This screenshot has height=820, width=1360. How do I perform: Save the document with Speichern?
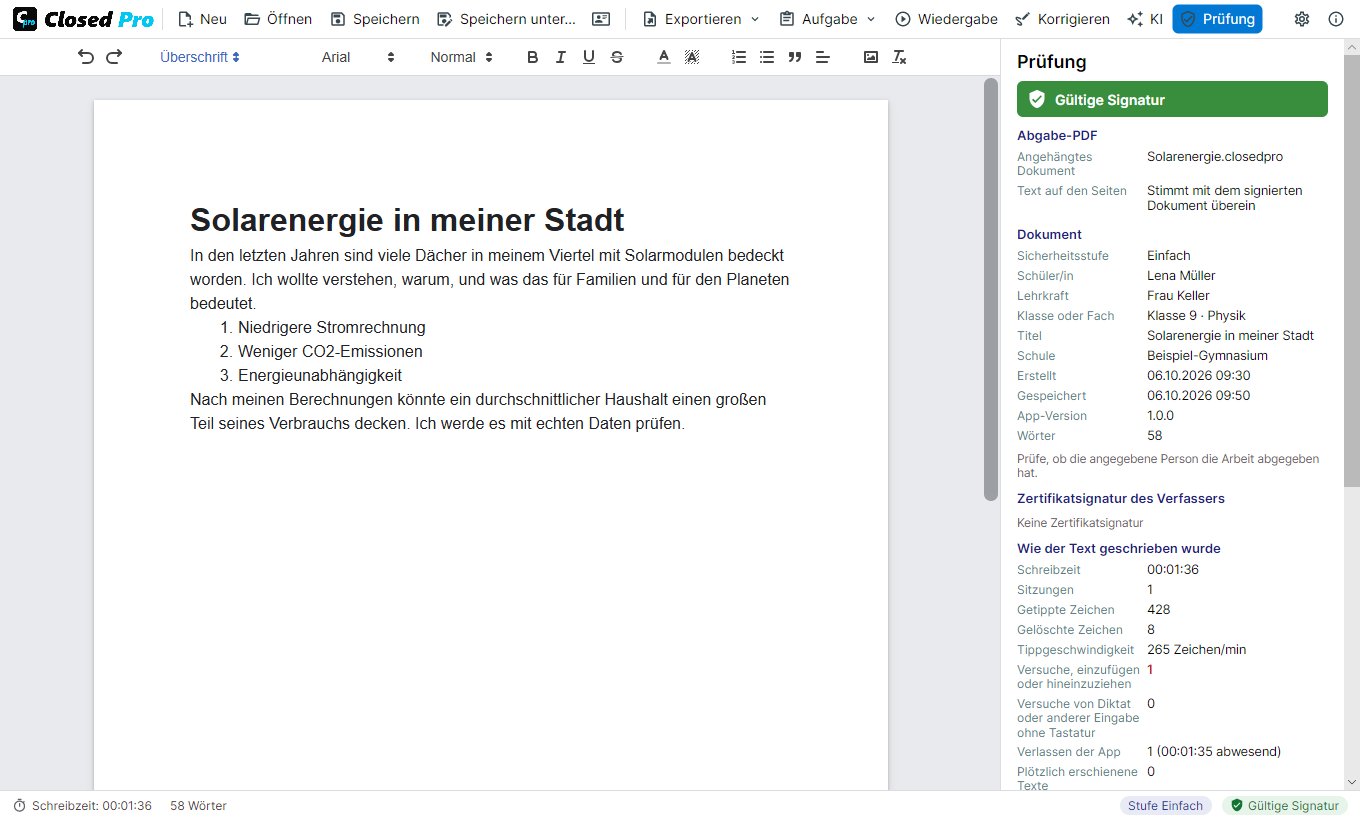tap(375, 19)
